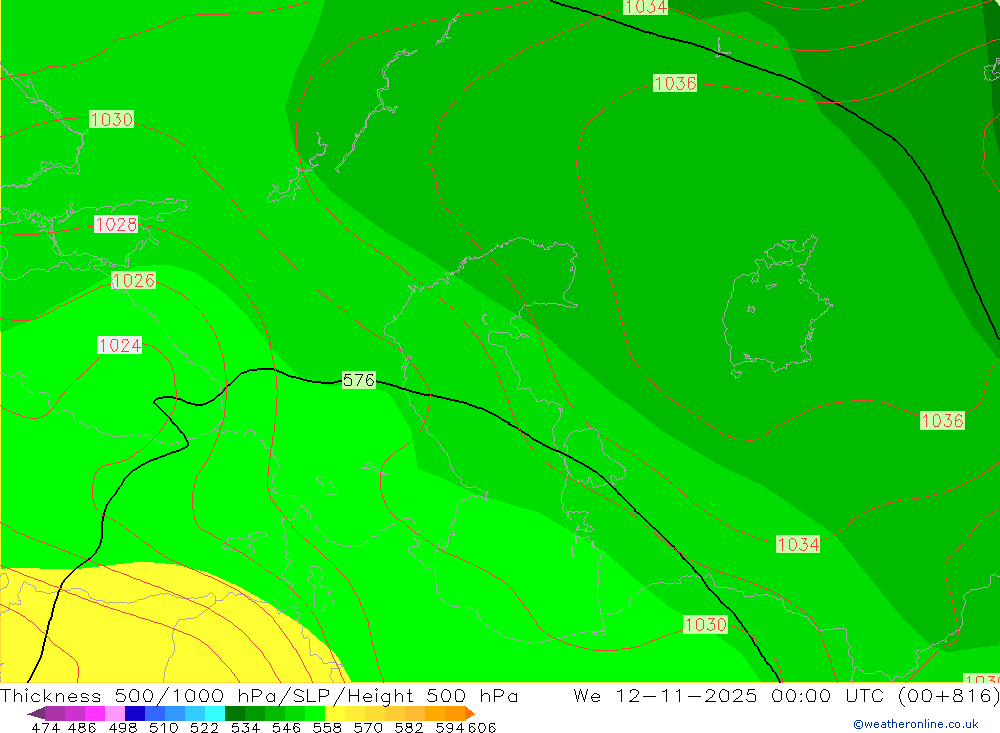Click the 582 legend value
1000x733 pixels.
point(409,727)
